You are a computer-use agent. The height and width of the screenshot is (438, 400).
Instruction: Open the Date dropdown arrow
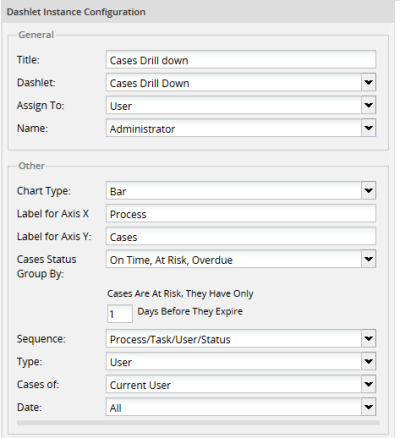click(x=368, y=407)
